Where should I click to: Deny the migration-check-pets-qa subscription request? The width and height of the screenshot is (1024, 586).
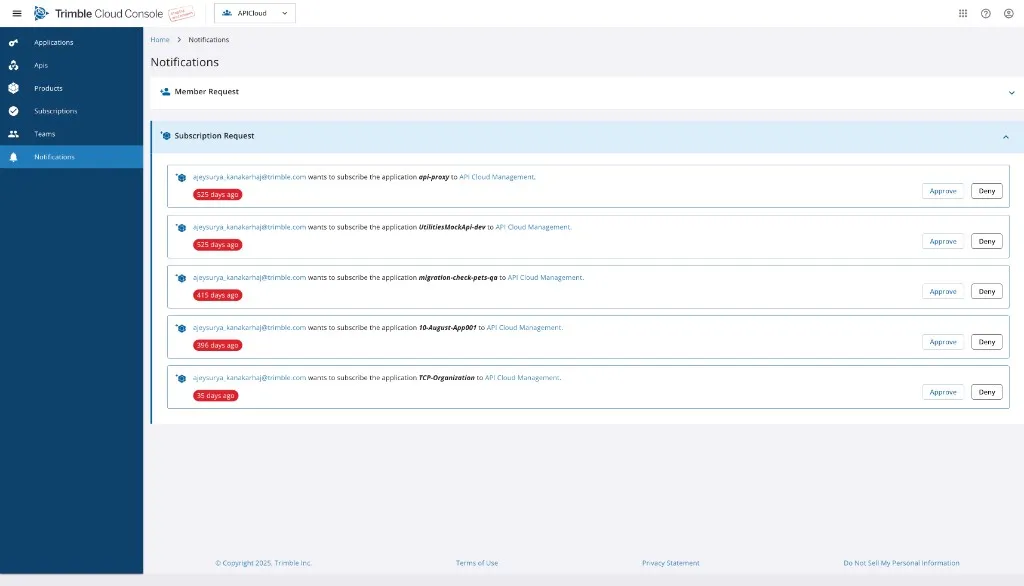coord(987,292)
